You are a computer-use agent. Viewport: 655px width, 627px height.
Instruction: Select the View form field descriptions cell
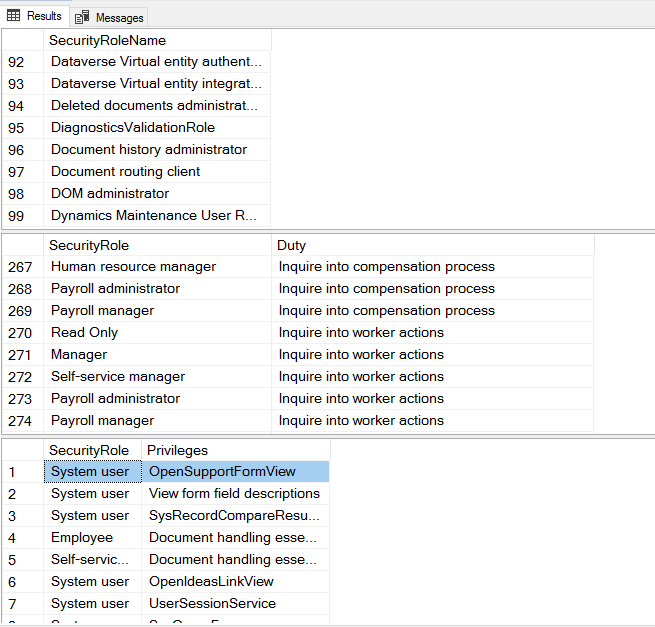pos(235,494)
